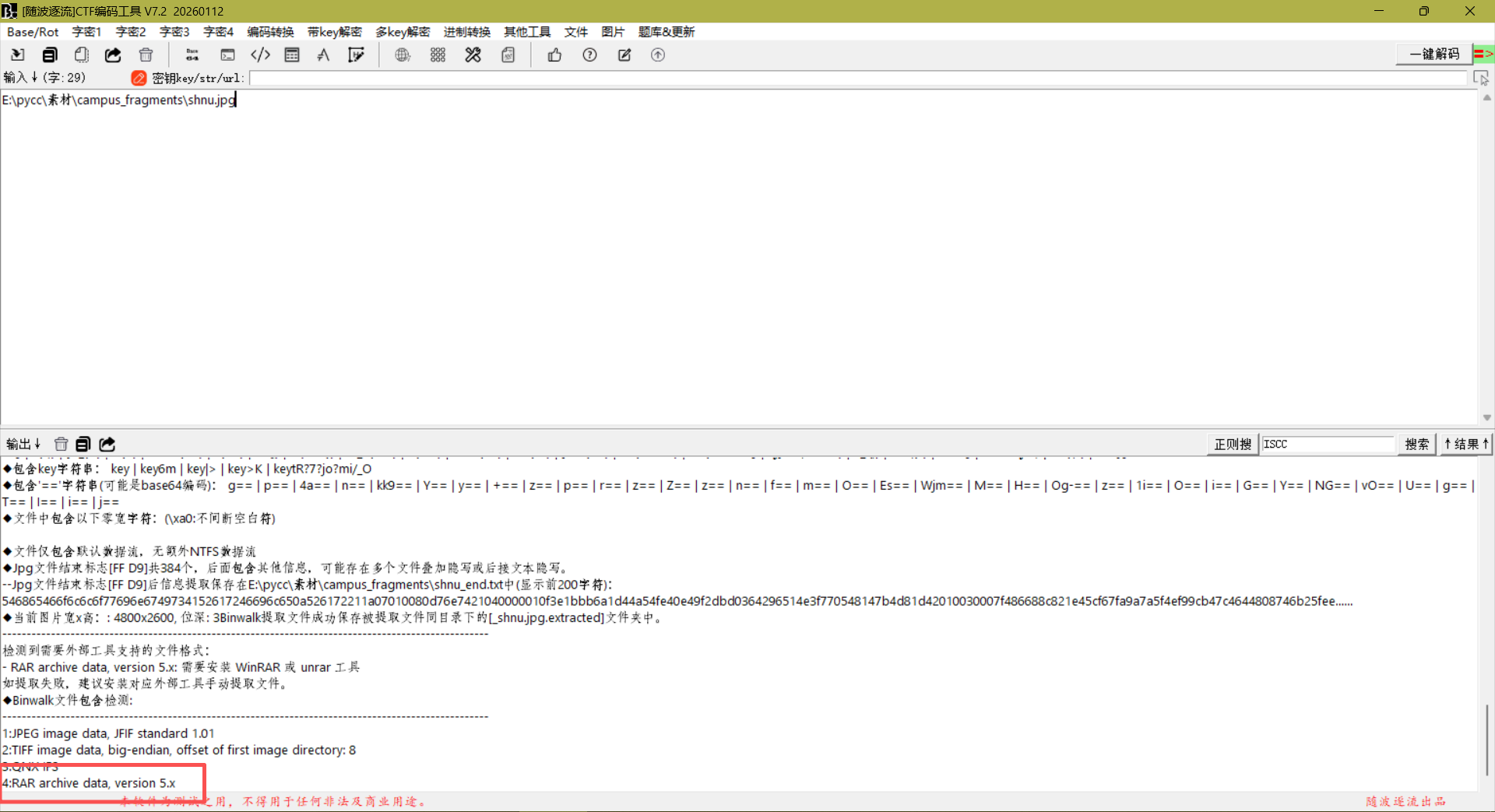Open the 字密2 menu
This screenshot has width=1495, height=812.
click(131, 32)
